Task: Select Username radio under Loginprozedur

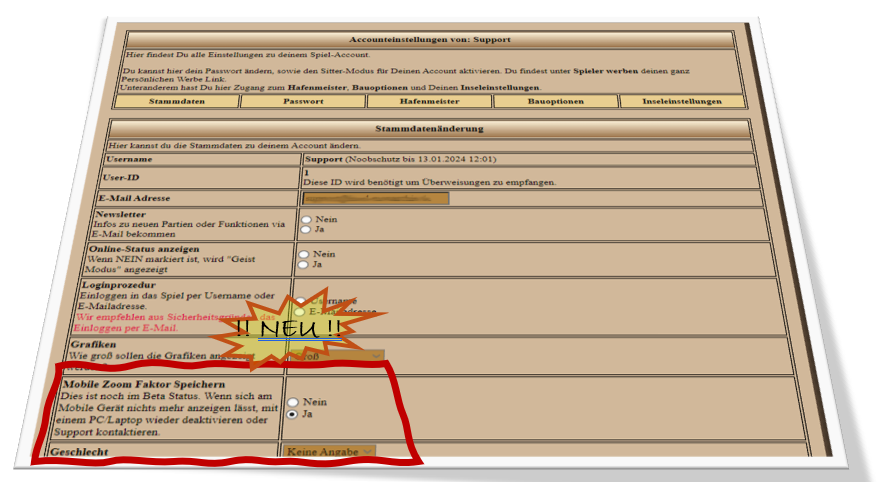Action: click(x=300, y=301)
